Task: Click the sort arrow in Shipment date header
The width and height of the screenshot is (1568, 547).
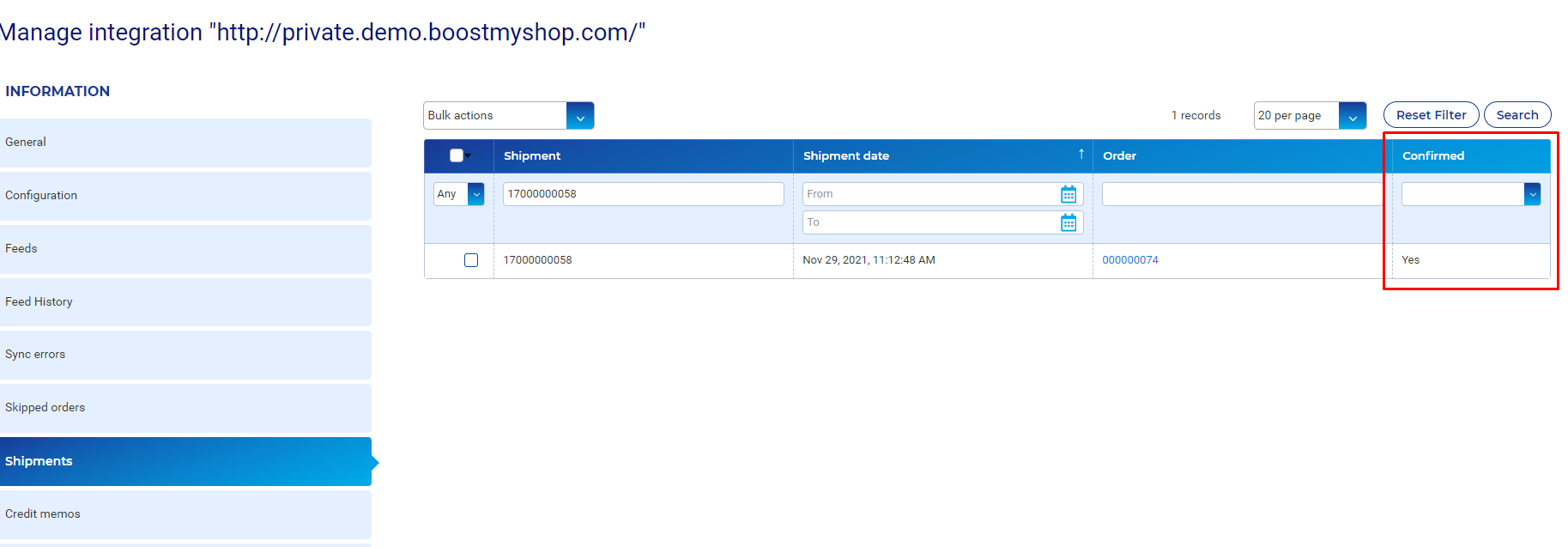Action: click(x=1081, y=155)
